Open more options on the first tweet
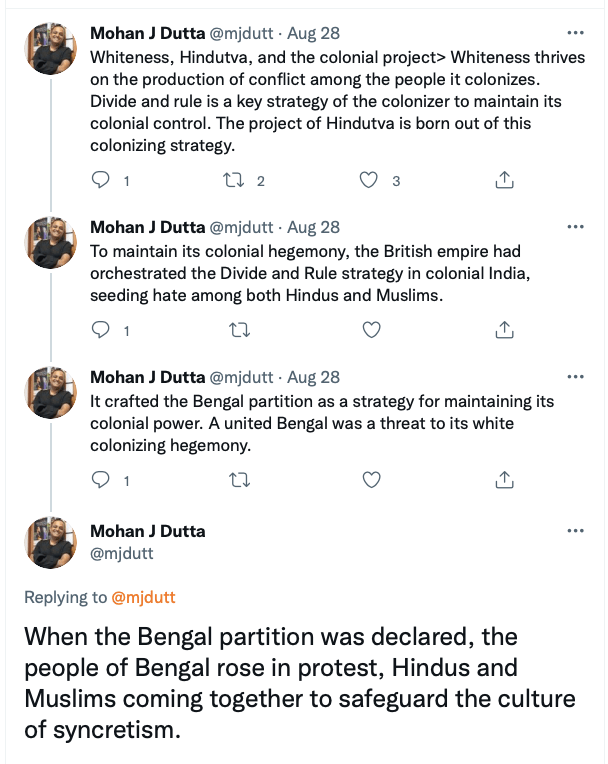The height and width of the screenshot is (764, 608). tap(575, 33)
